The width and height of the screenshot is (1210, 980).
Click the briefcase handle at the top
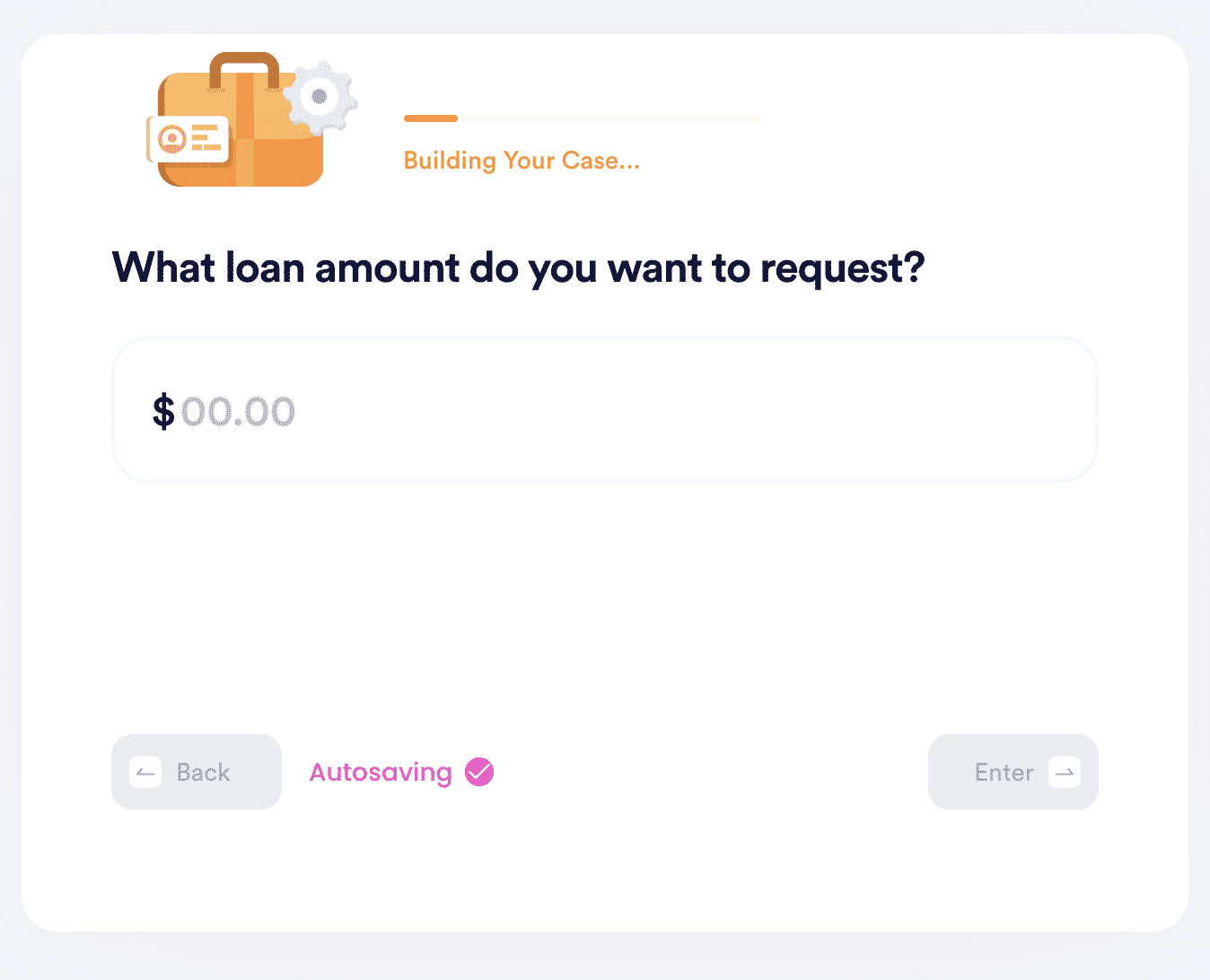click(244, 68)
